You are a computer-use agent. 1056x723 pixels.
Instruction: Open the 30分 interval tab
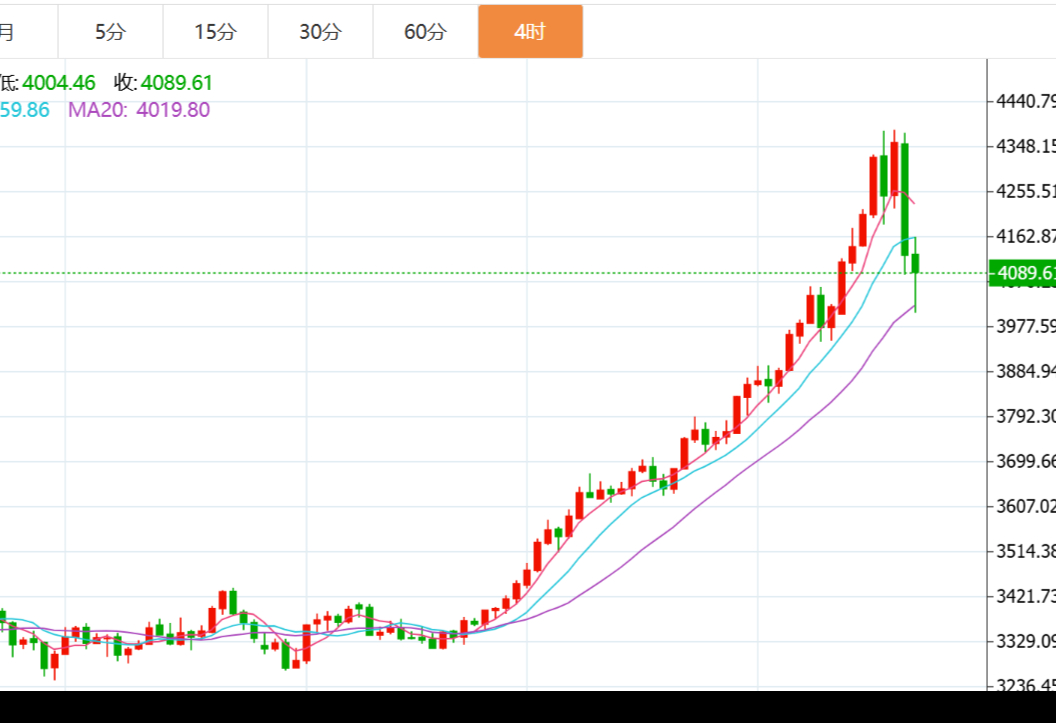click(320, 32)
